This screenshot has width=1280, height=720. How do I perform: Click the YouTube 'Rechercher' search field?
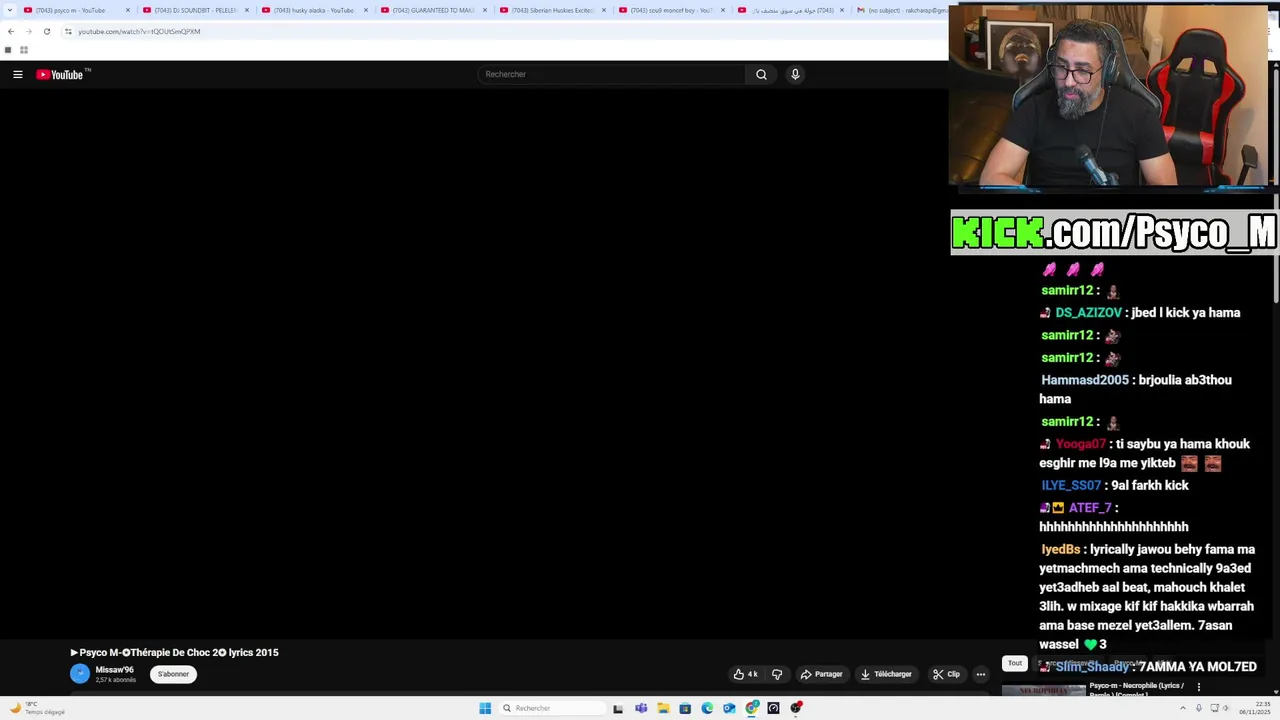[610, 74]
